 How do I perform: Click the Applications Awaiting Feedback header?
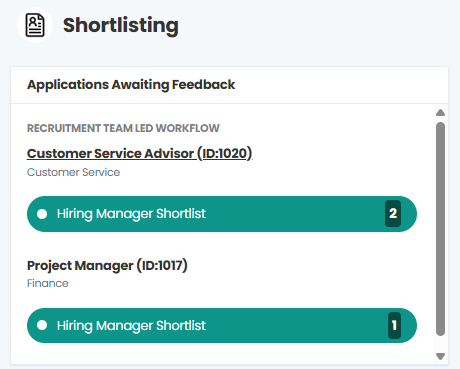click(131, 85)
